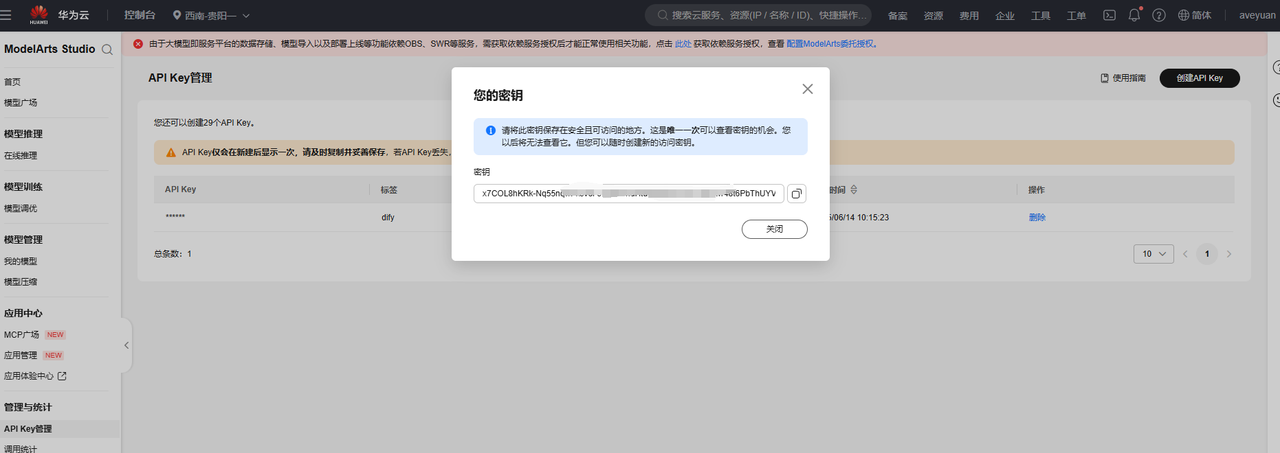Open 应用体验中心 external link
The image size is (1280, 453).
pyautogui.click(x=35, y=376)
